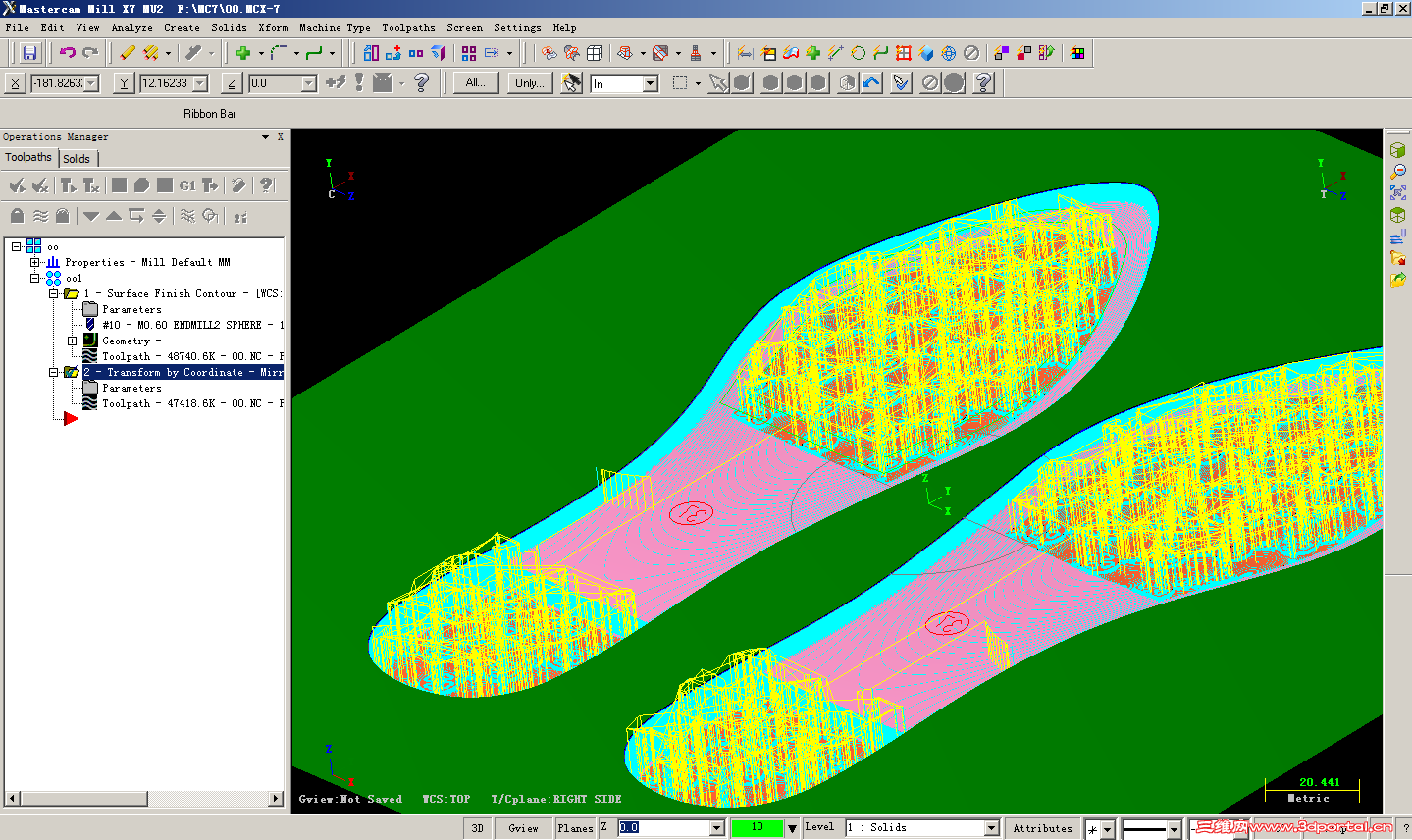This screenshot has width=1412, height=840.
Task: Click the green plus create-point icon
Action: [x=243, y=53]
